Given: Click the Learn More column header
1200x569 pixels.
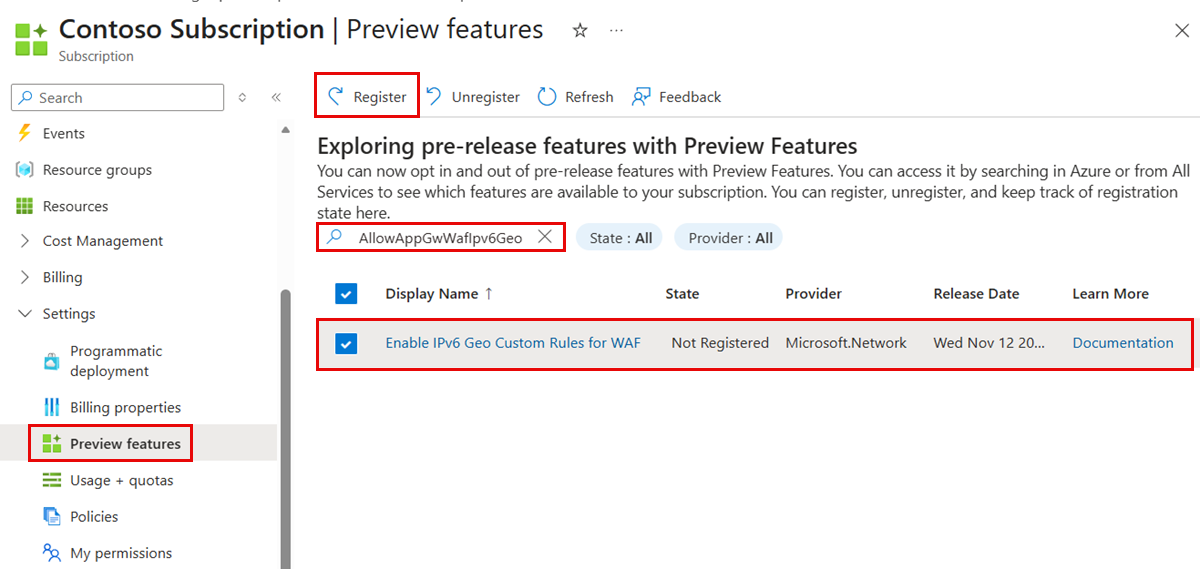Looking at the screenshot, I should [x=1110, y=293].
